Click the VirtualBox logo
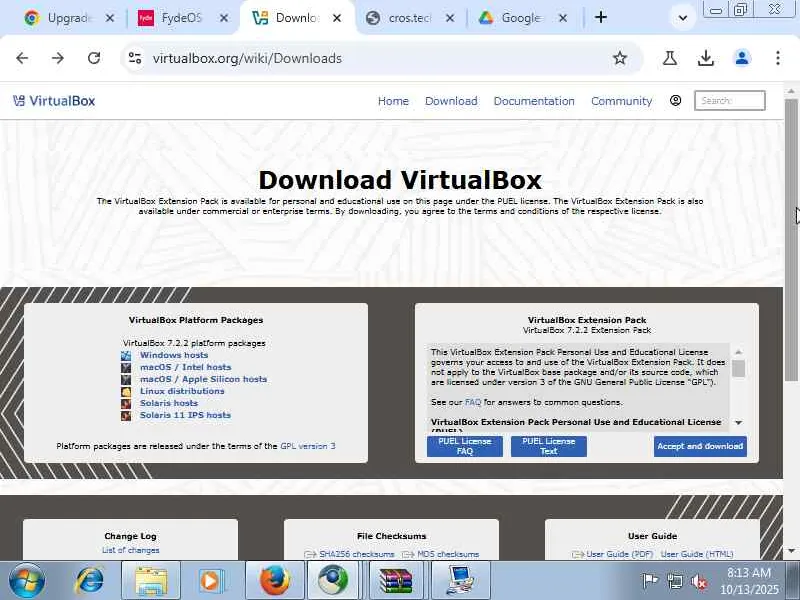This screenshot has height=600, width=800. click(x=54, y=101)
